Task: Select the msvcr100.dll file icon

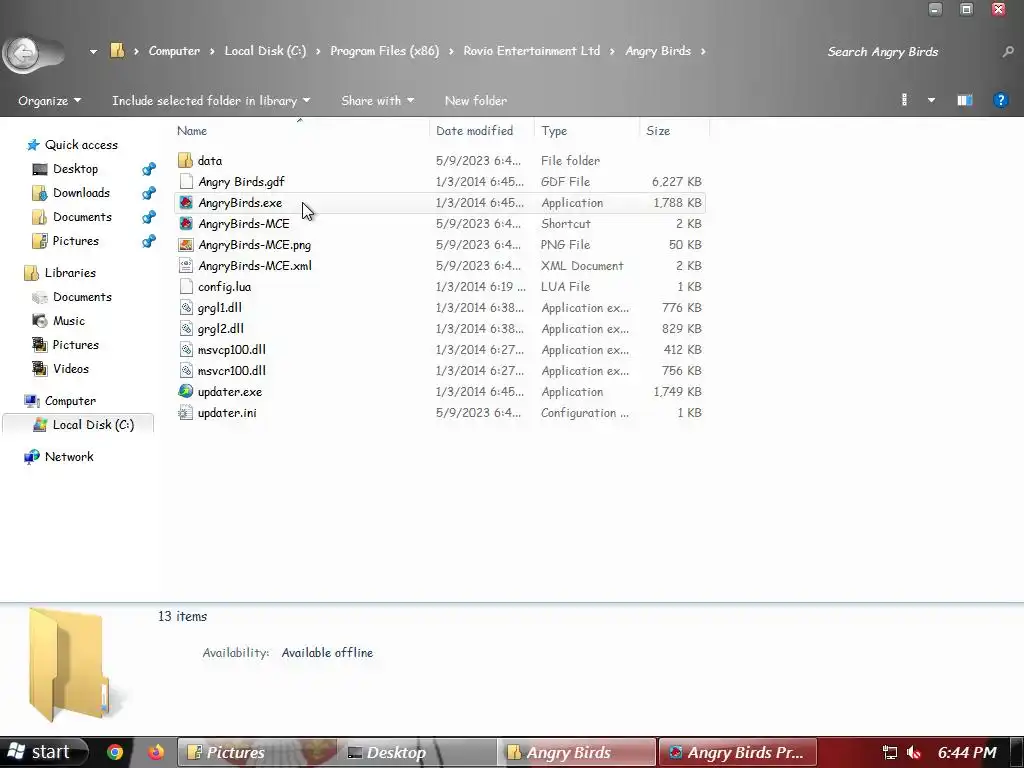Action: (185, 370)
